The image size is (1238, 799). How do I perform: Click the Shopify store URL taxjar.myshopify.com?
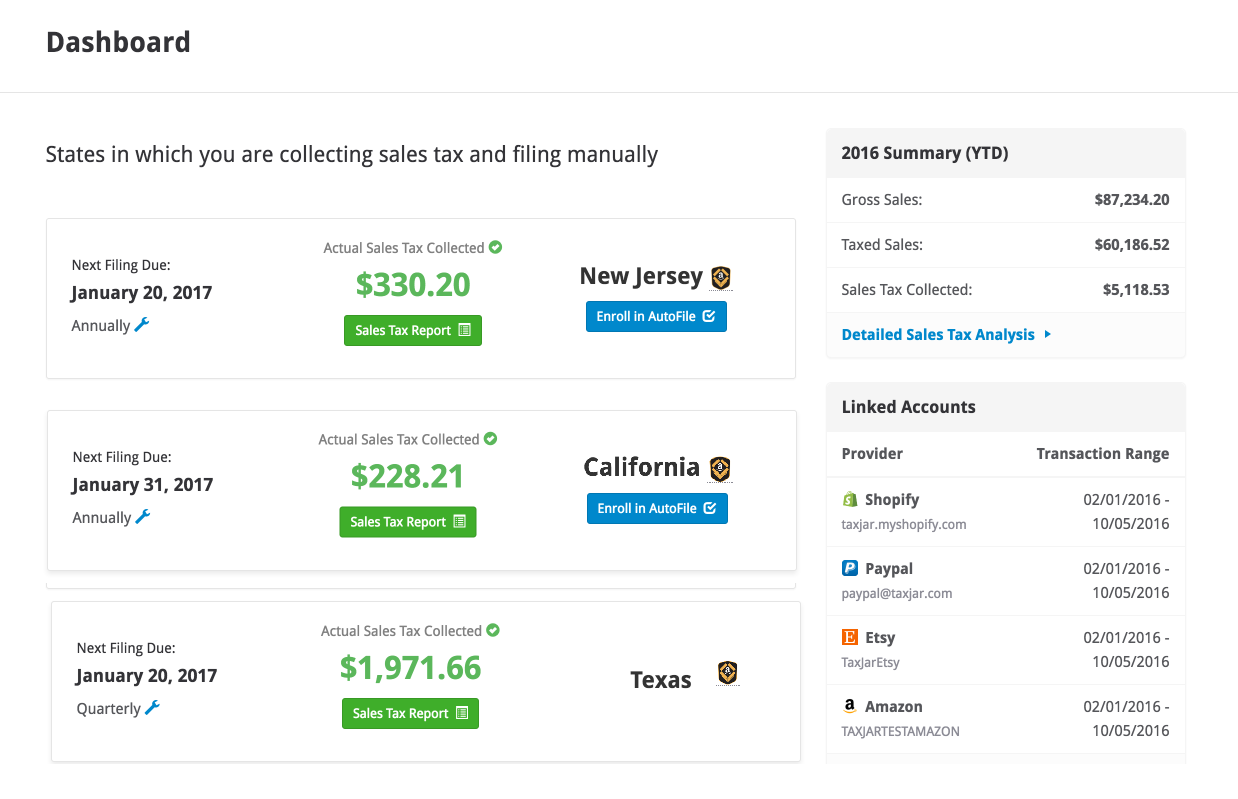(904, 524)
